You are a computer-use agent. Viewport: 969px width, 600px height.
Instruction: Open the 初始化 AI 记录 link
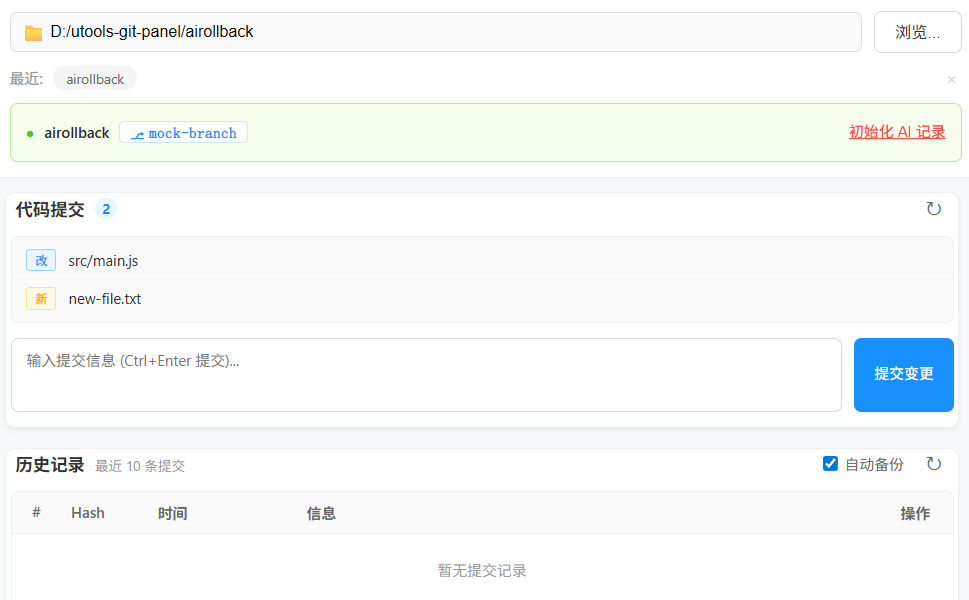897,132
